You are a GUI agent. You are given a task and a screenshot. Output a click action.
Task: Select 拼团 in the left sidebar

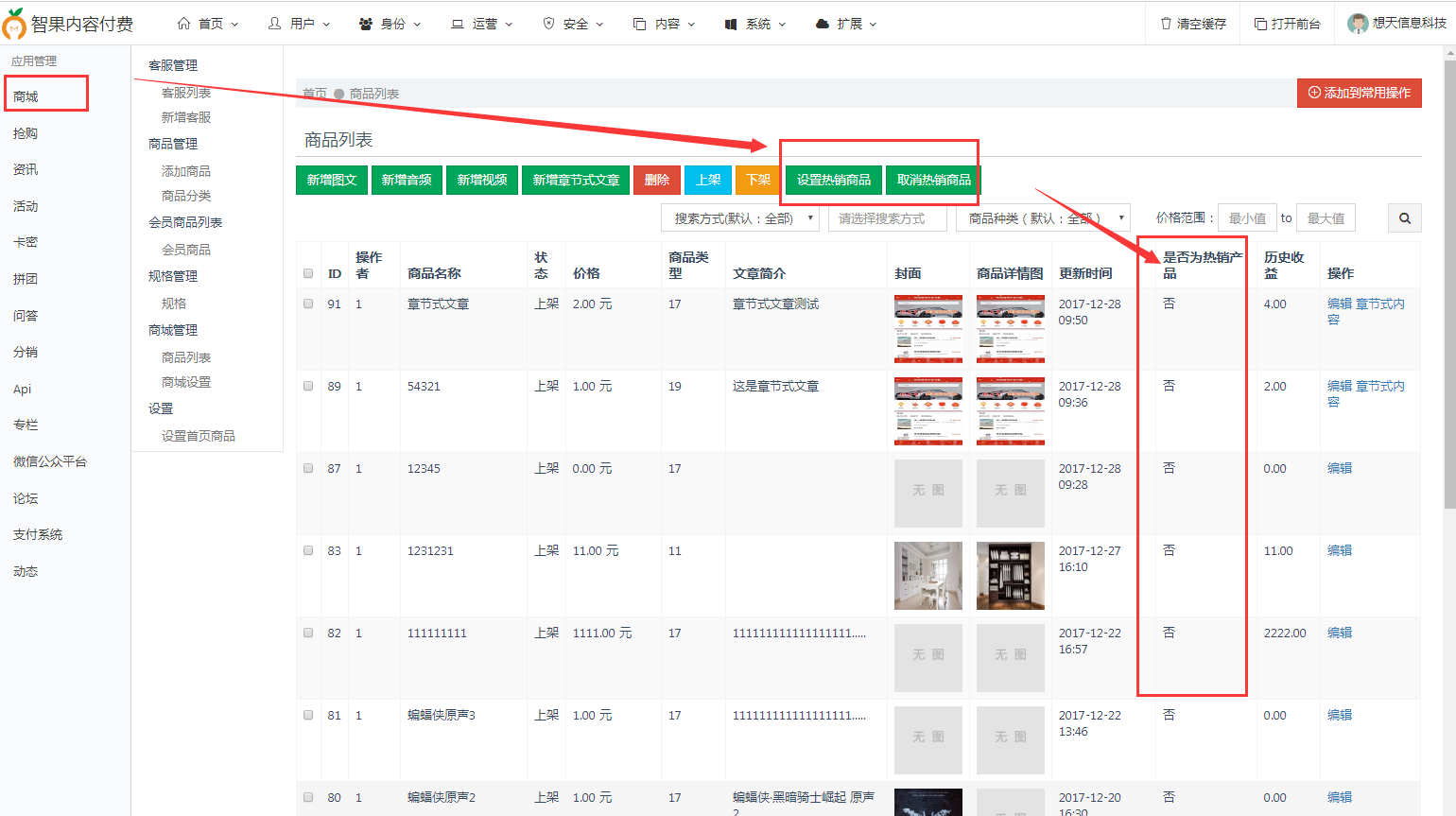point(26,279)
